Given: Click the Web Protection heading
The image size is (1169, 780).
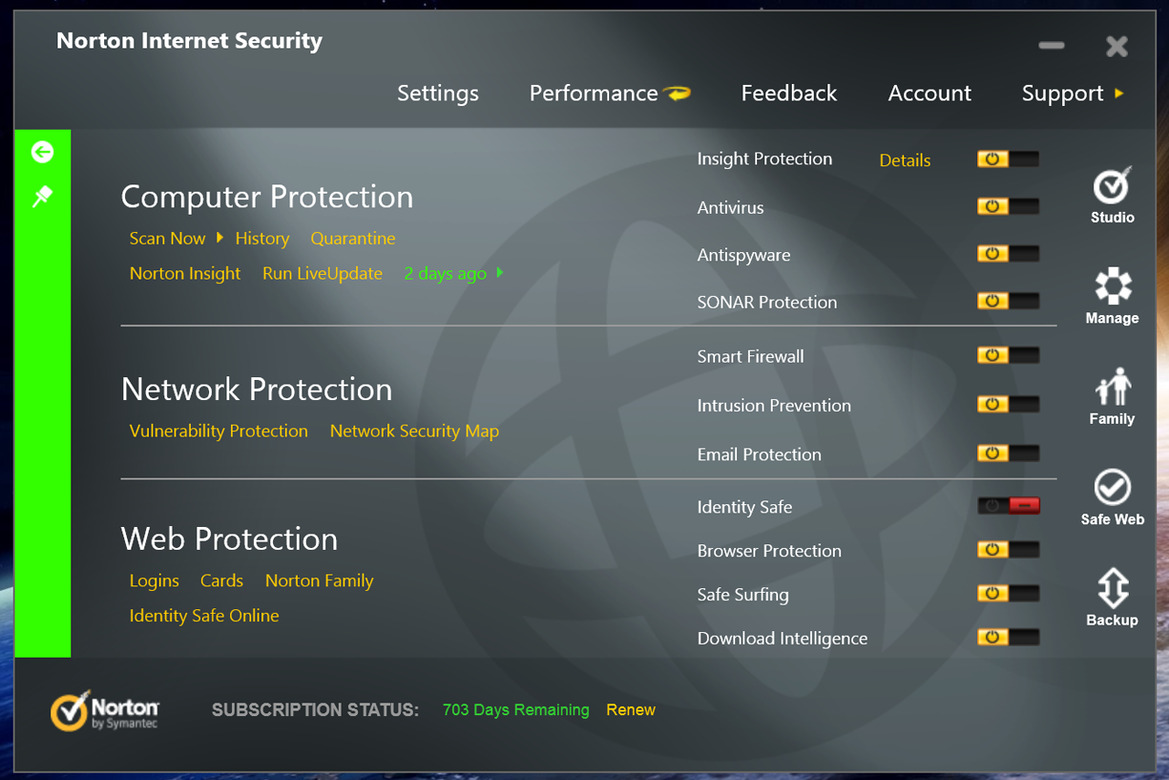Looking at the screenshot, I should [x=230, y=539].
